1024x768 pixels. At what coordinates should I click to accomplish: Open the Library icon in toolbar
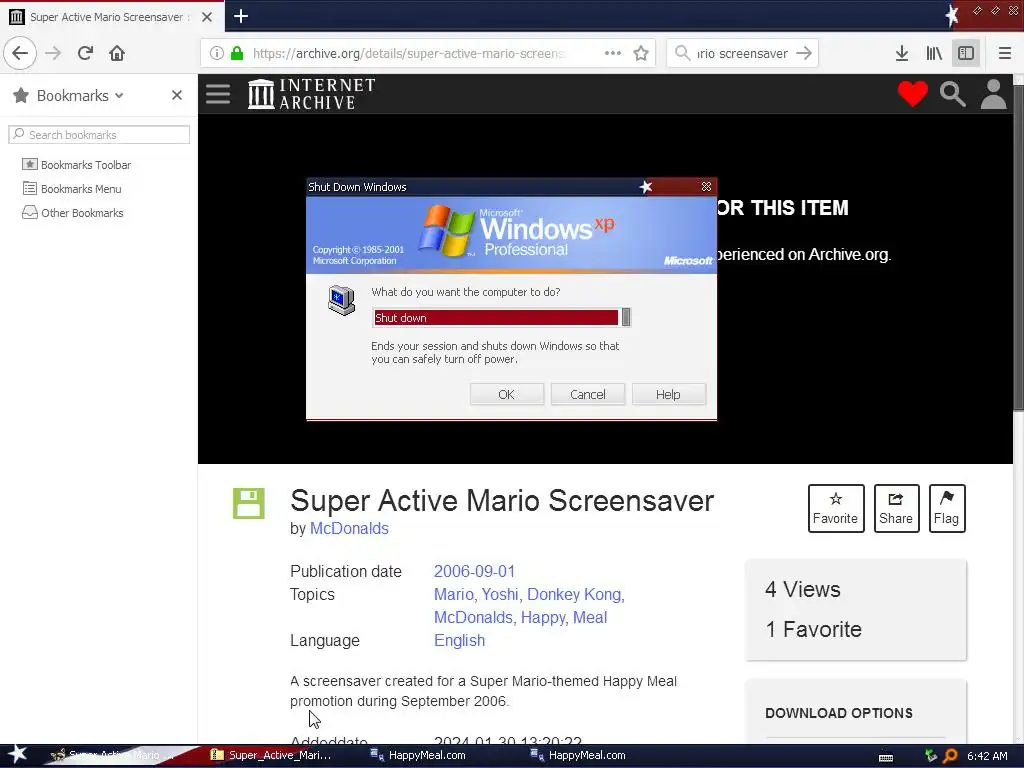(934, 53)
